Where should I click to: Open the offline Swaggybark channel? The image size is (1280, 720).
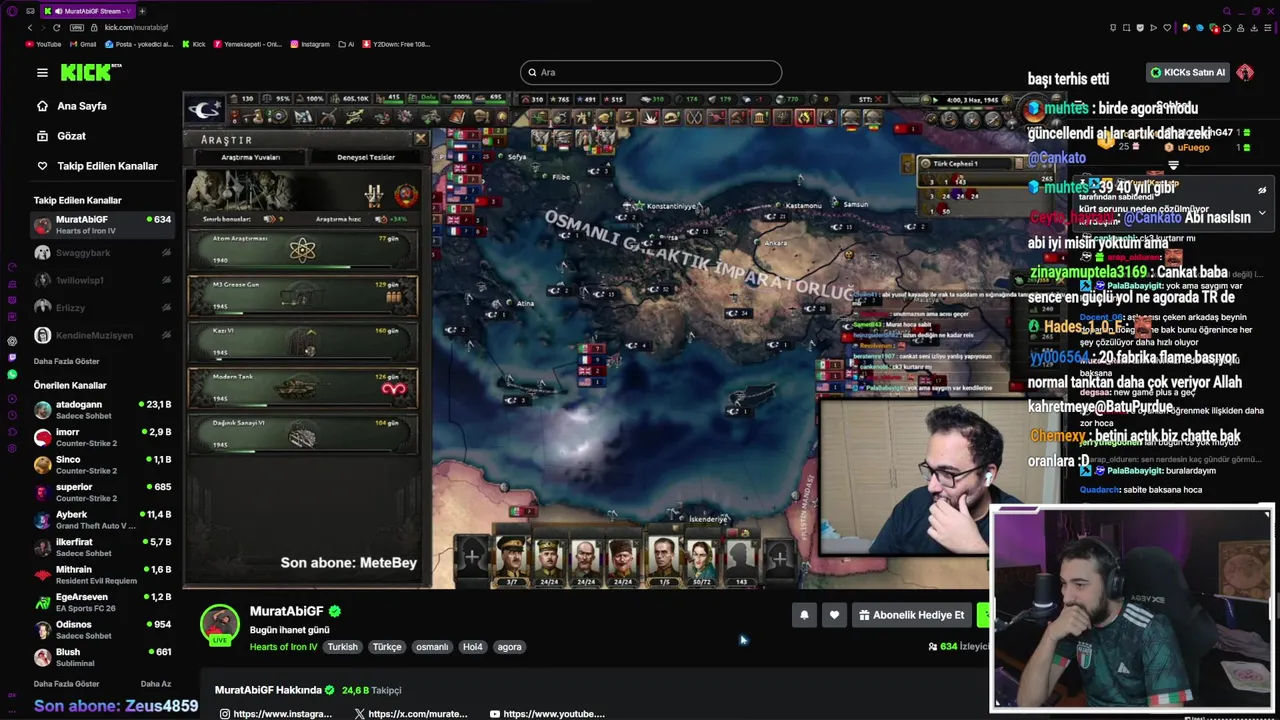coord(102,253)
